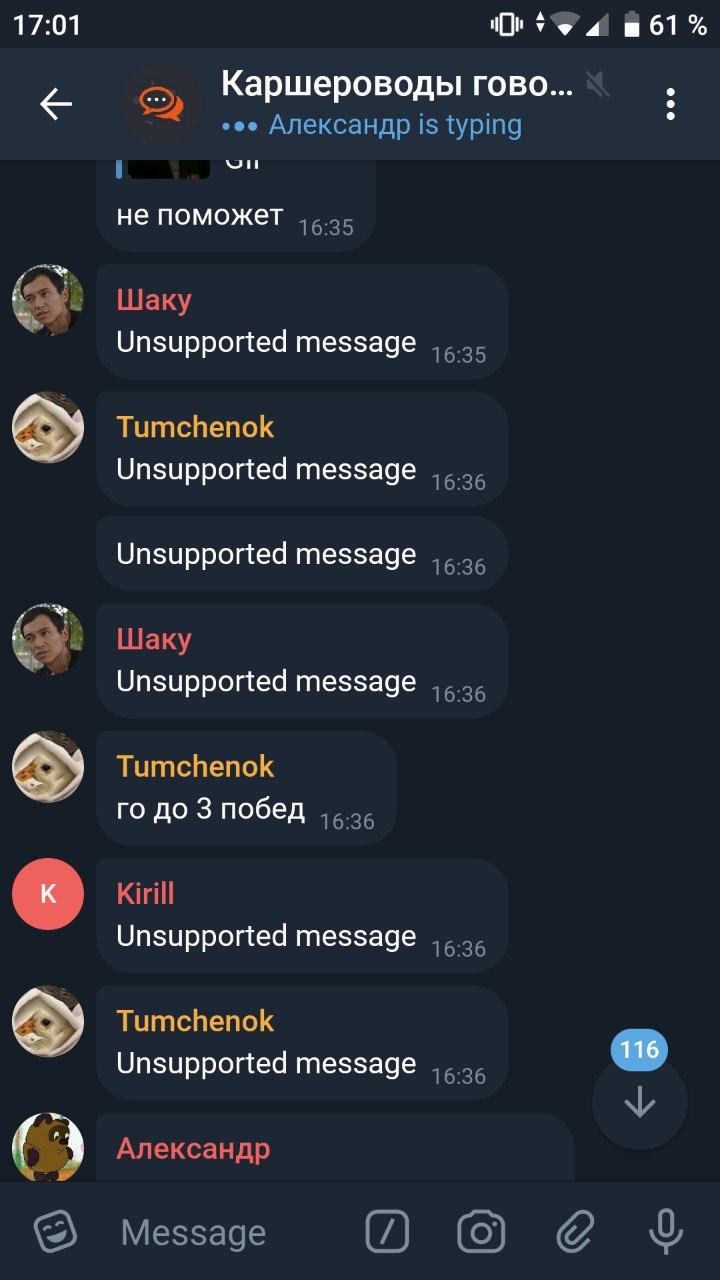Tap the 'не поможет' reply message

[200, 215]
